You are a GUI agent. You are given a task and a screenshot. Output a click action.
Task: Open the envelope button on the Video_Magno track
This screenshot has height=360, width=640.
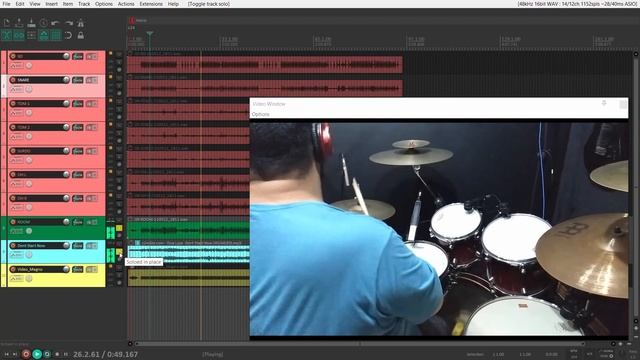pyautogui.click(x=17, y=278)
